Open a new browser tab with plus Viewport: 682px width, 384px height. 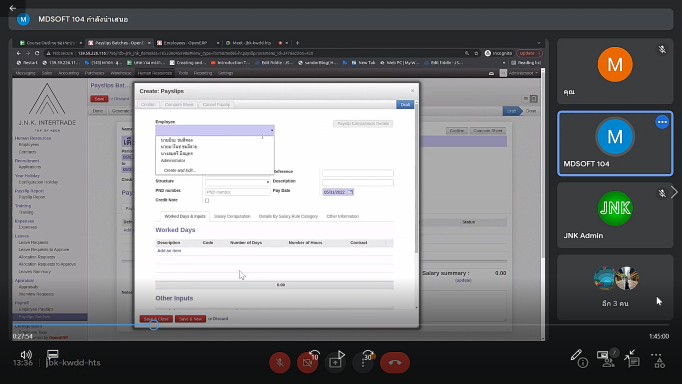coord(298,43)
